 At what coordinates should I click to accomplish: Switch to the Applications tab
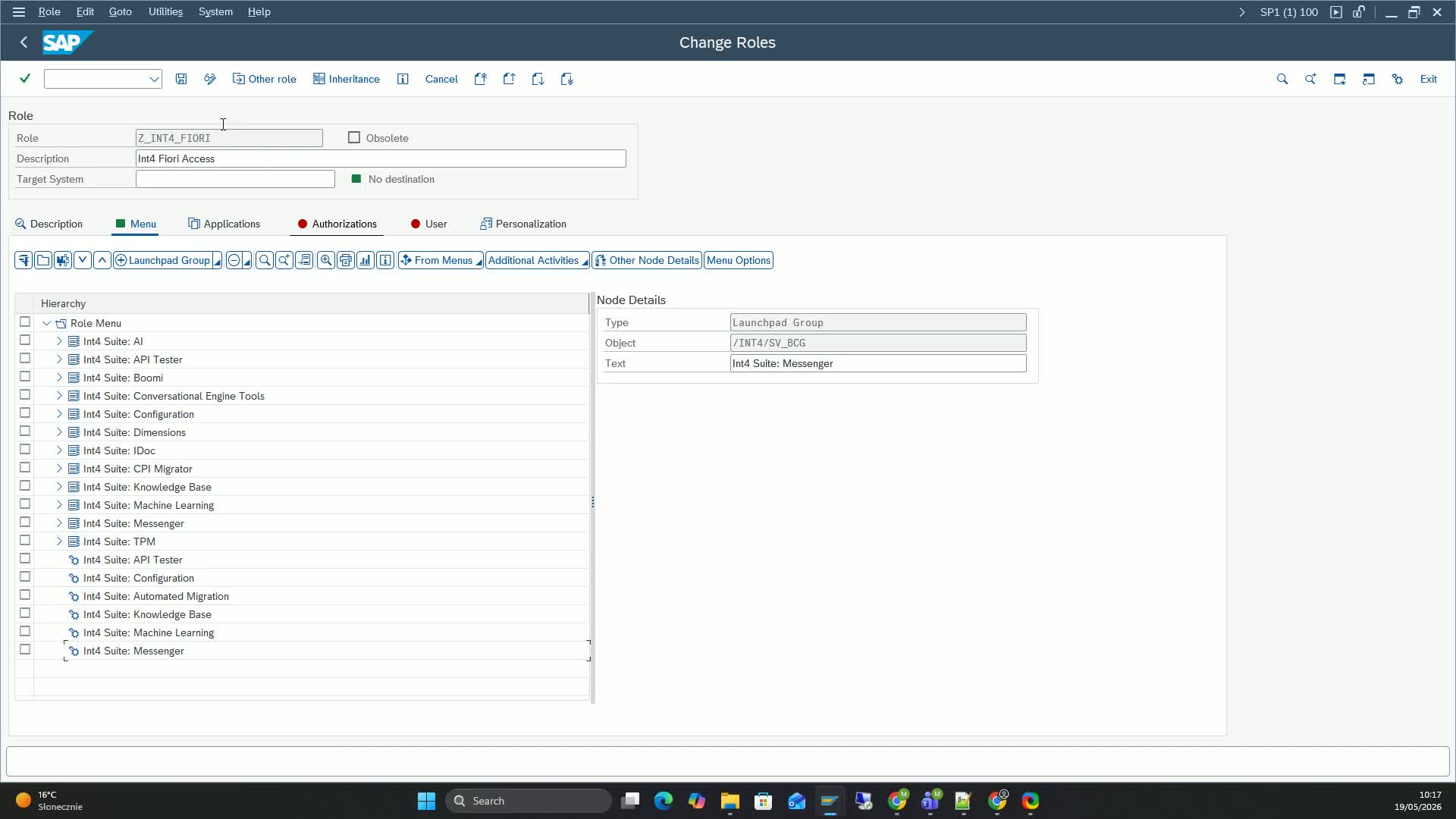(x=224, y=224)
